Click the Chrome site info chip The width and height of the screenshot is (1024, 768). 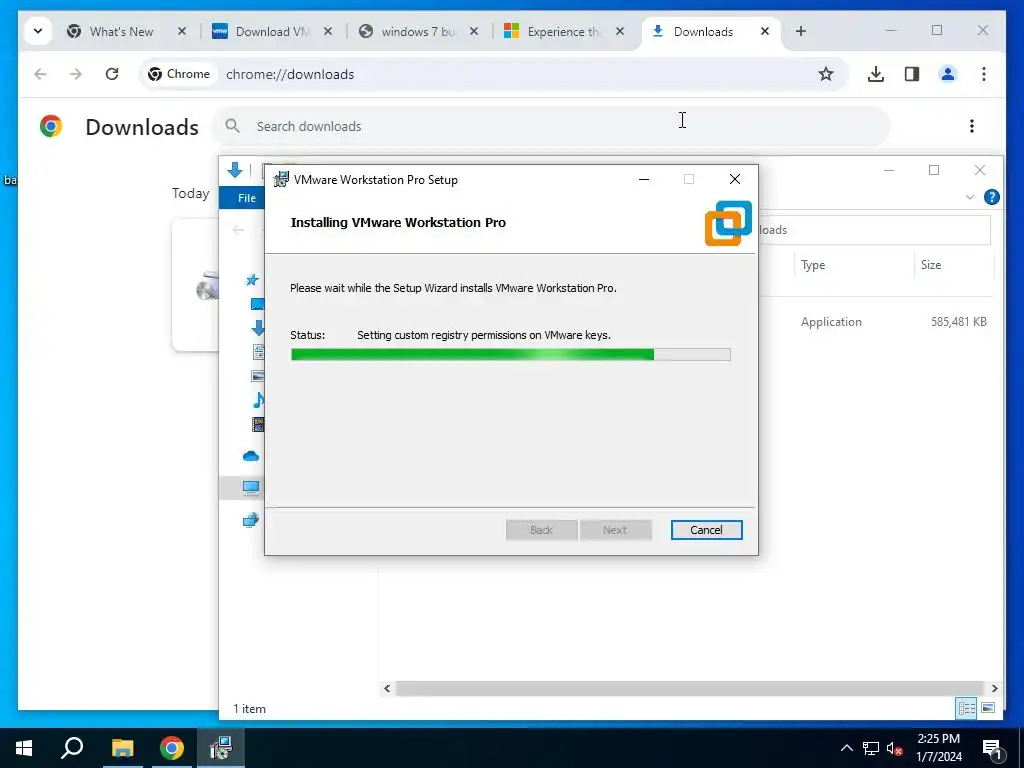[179, 74]
